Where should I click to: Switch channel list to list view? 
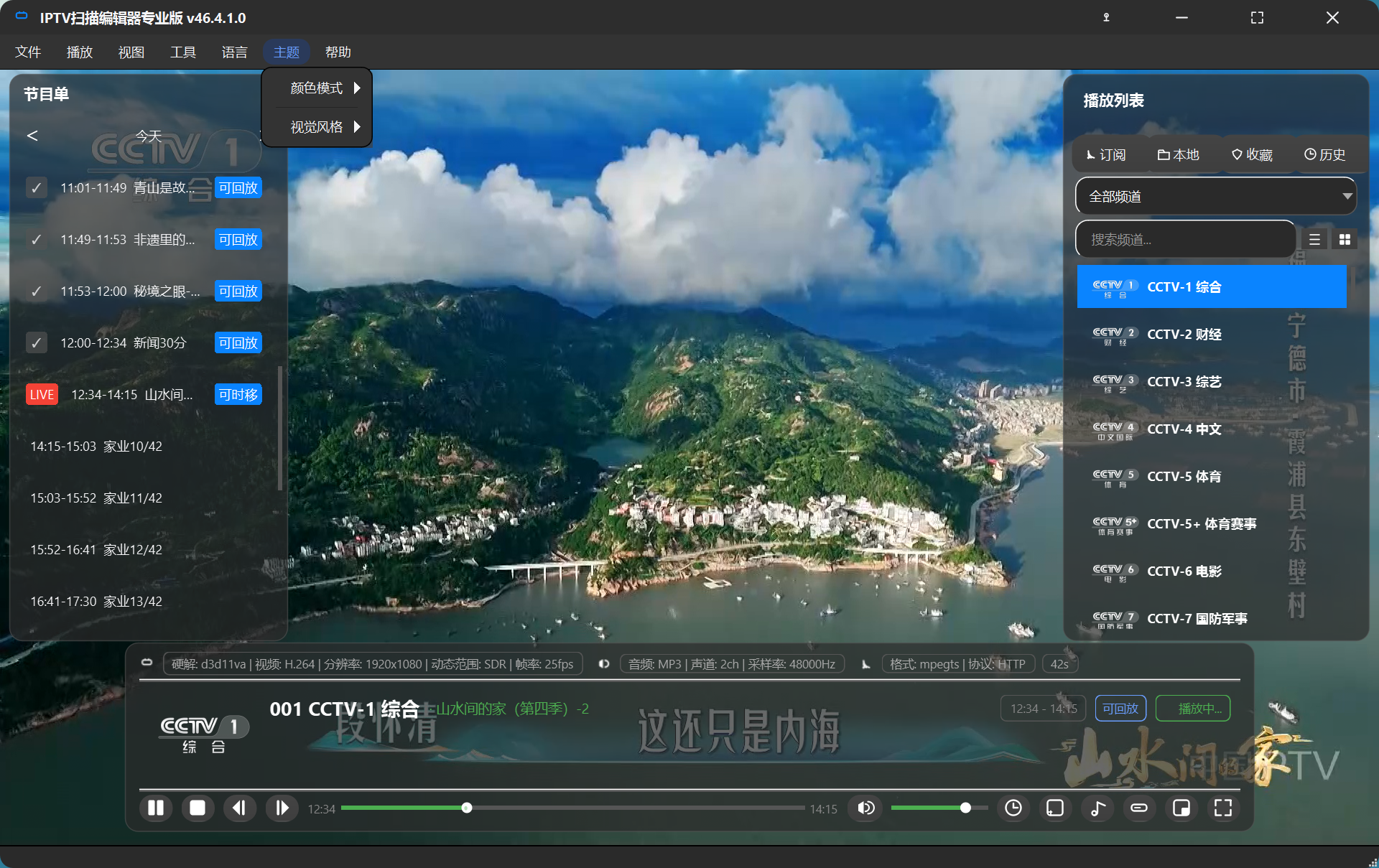click(1314, 240)
